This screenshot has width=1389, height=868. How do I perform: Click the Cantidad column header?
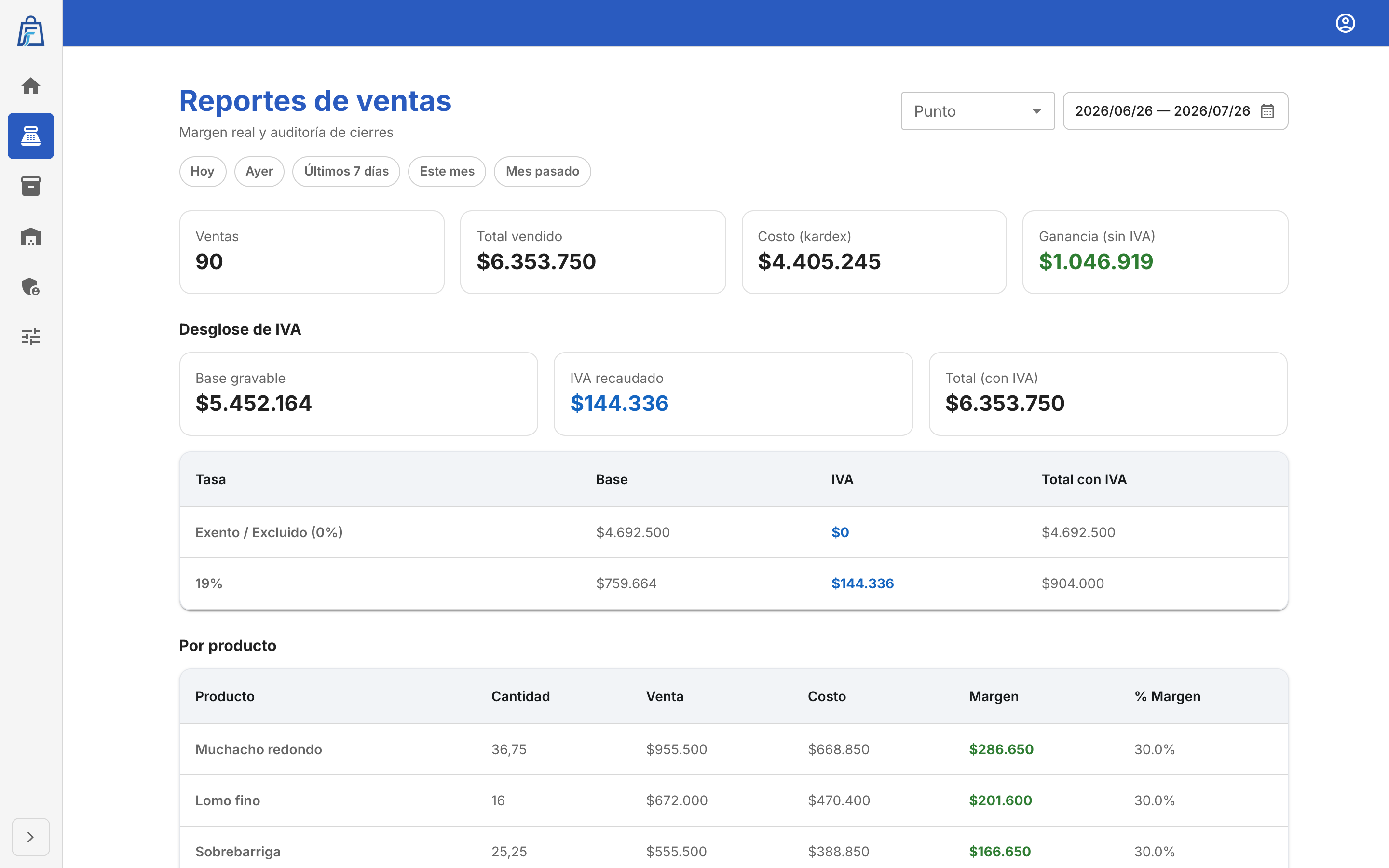(x=520, y=696)
